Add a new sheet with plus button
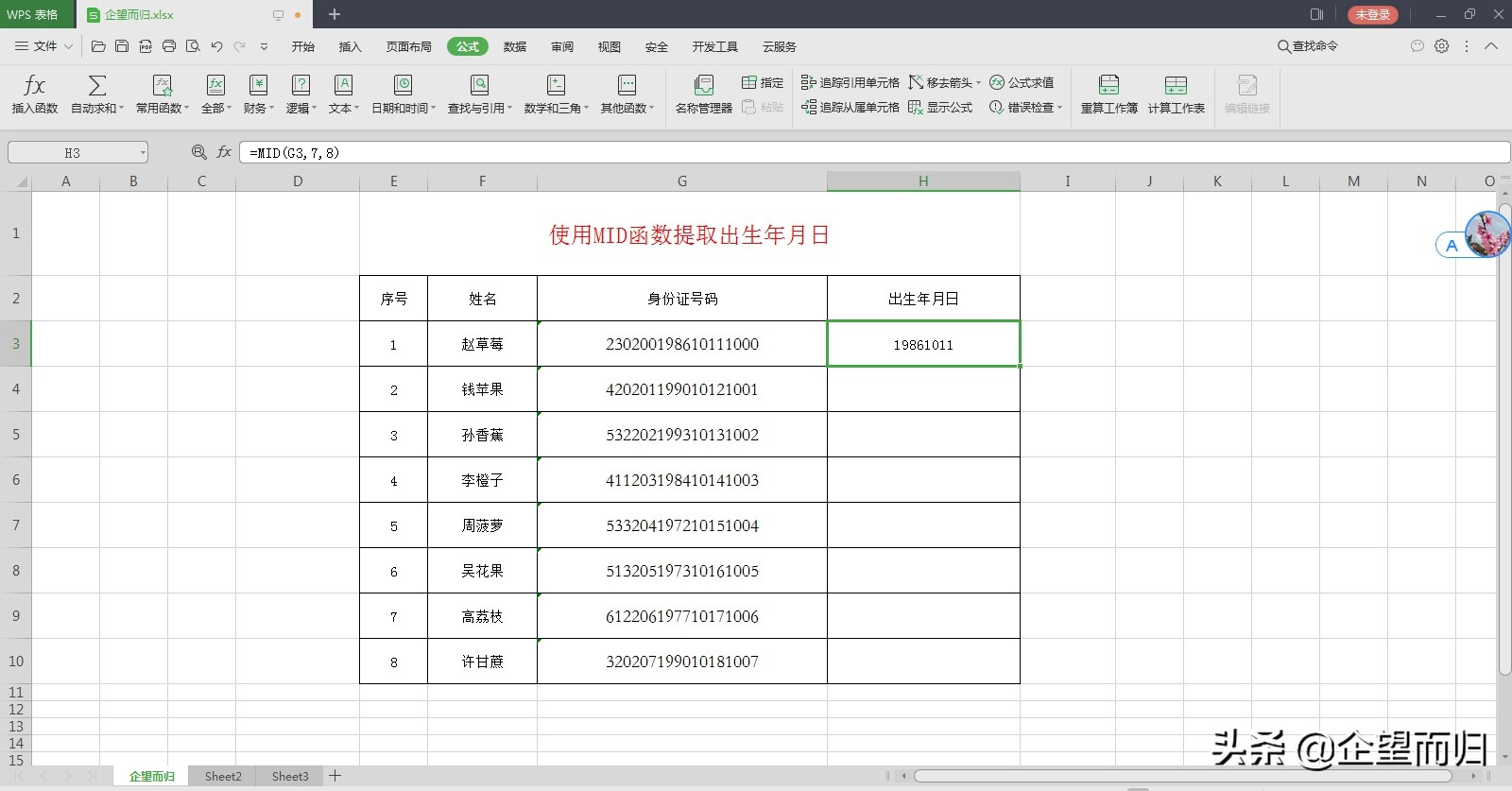Viewport: 1512px width, 791px height. (335, 776)
